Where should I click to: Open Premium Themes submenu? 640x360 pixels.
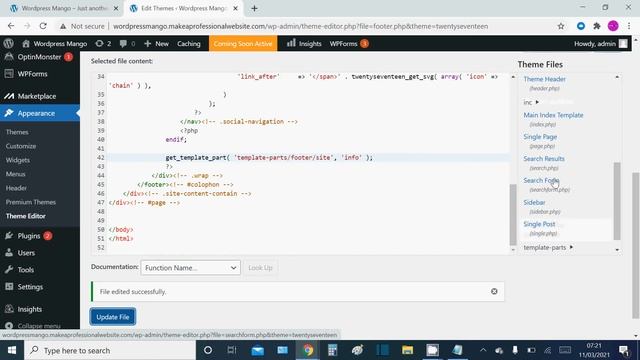31,202
